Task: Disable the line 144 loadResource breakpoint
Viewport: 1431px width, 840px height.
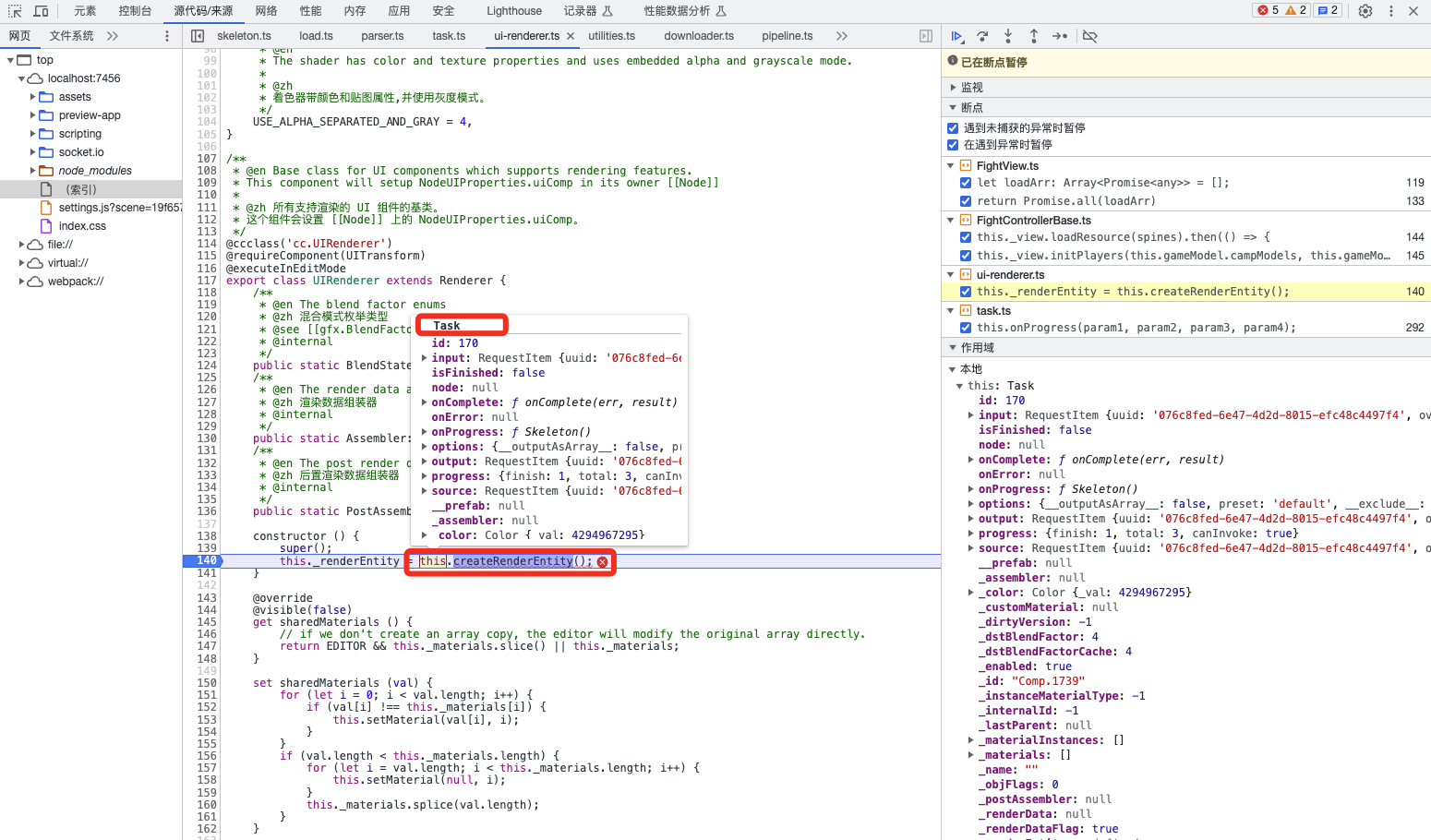Action: (966, 237)
